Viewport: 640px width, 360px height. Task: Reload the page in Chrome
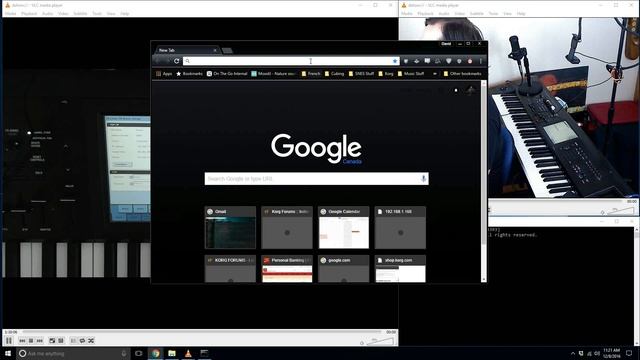pyautogui.click(x=176, y=61)
